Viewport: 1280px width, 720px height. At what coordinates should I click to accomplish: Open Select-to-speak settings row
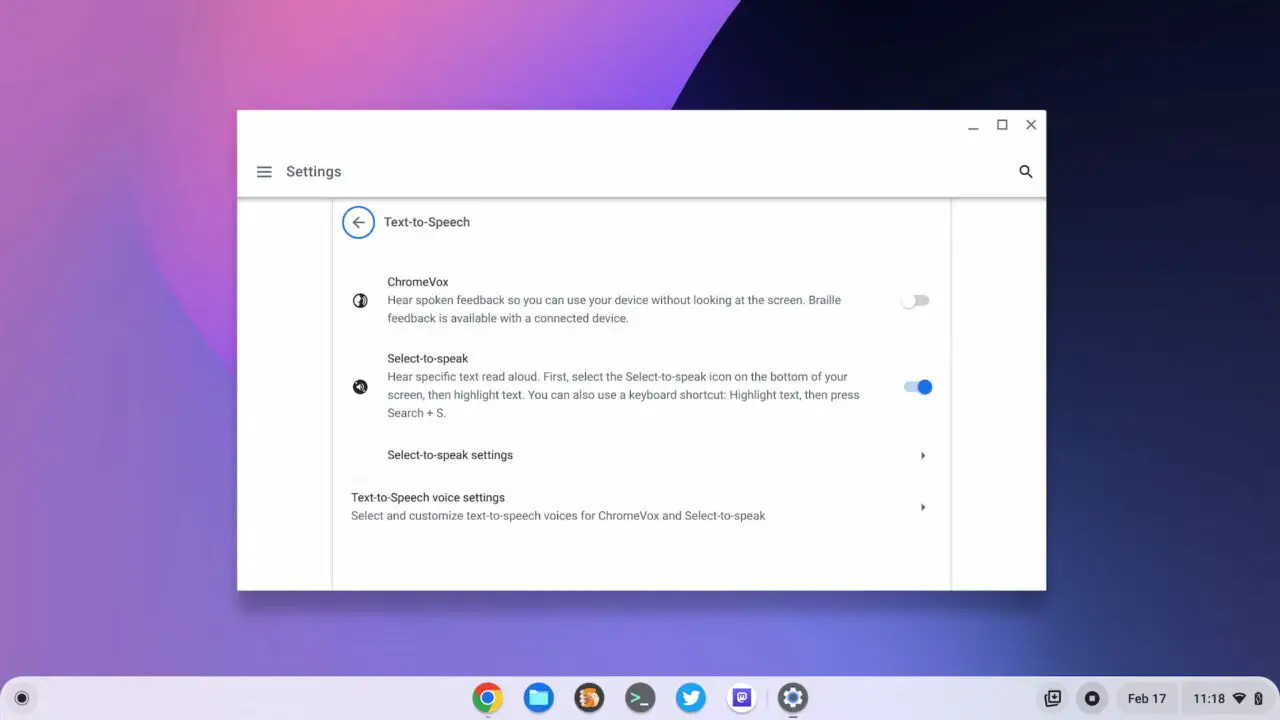click(x=641, y=455)
